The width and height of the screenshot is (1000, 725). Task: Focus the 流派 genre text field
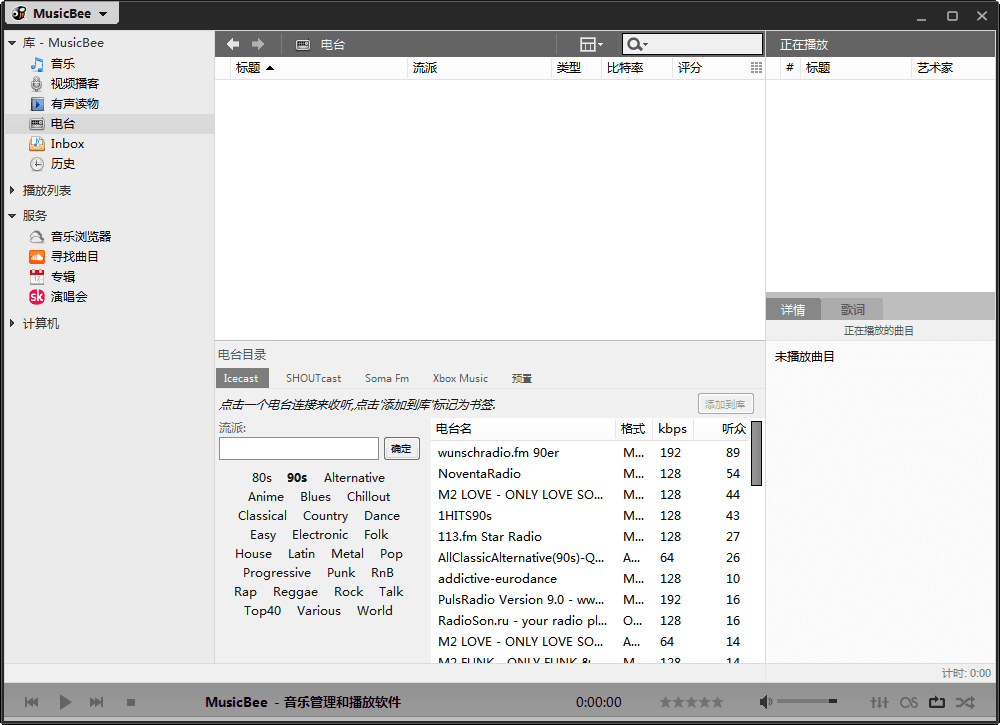click(x=299, y=448)
